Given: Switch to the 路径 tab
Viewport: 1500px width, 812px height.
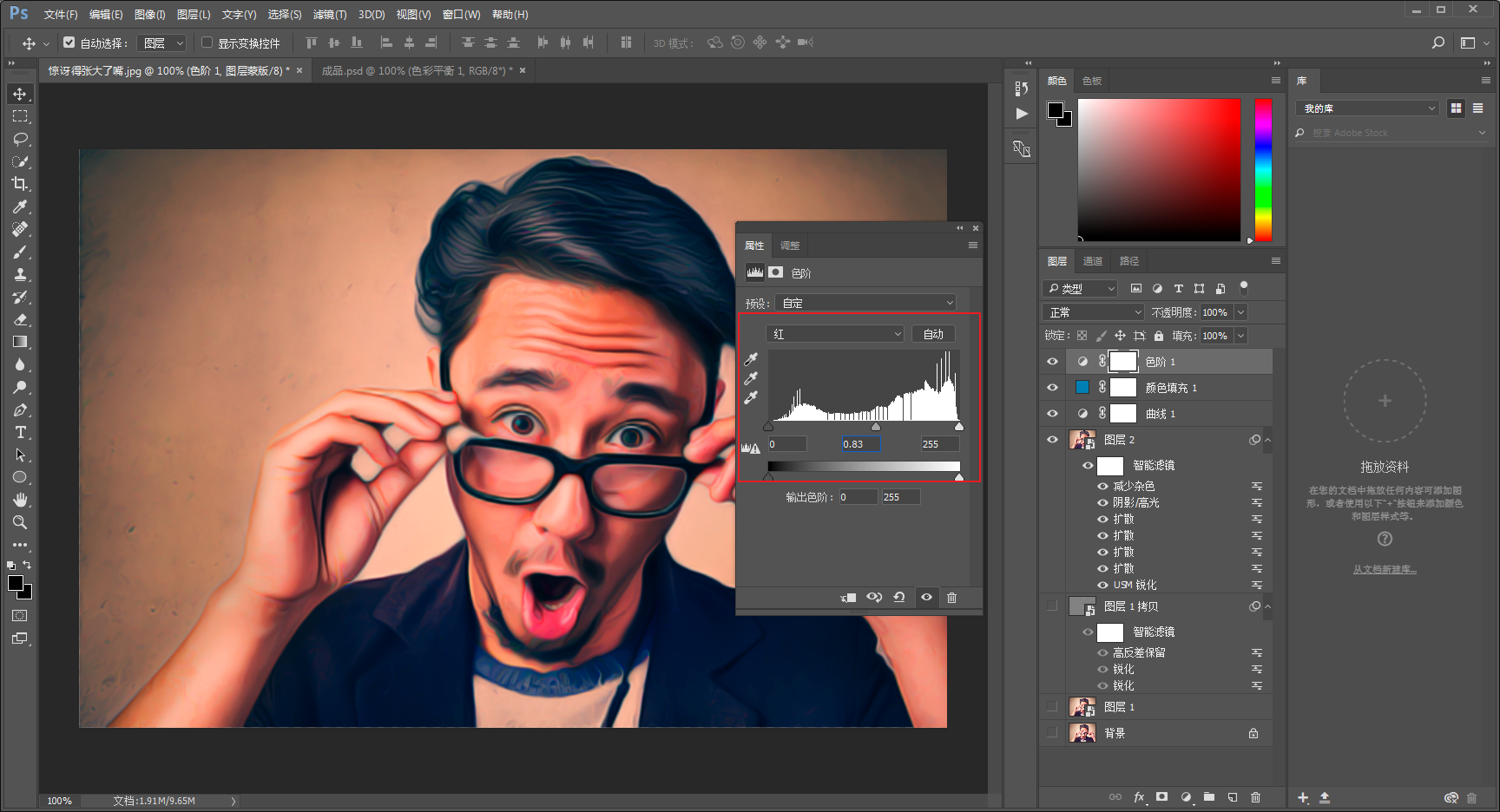Looking at the screenshot, I should [1129, 261].
